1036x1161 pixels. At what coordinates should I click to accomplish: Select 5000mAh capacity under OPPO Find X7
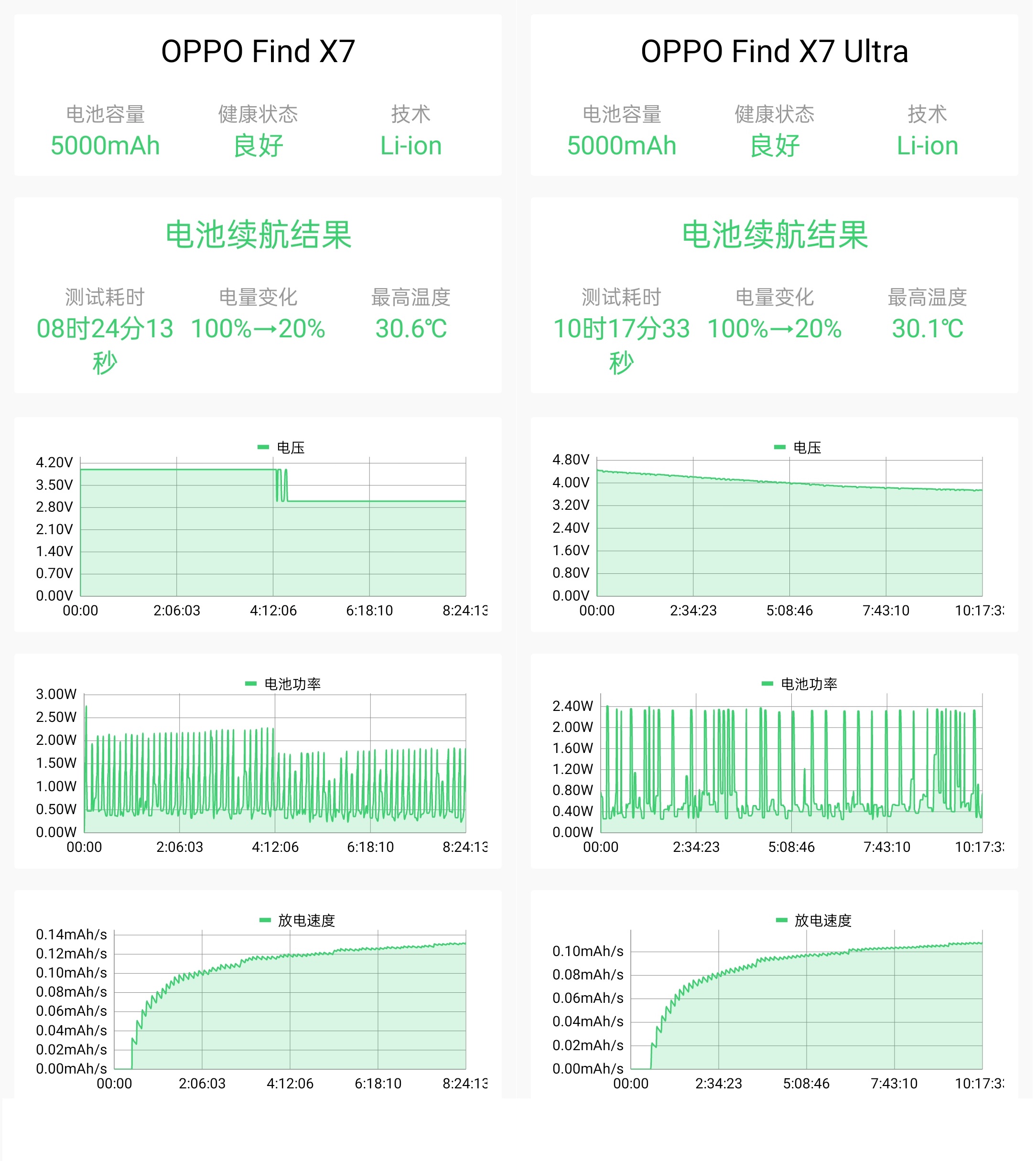(105, 146)
